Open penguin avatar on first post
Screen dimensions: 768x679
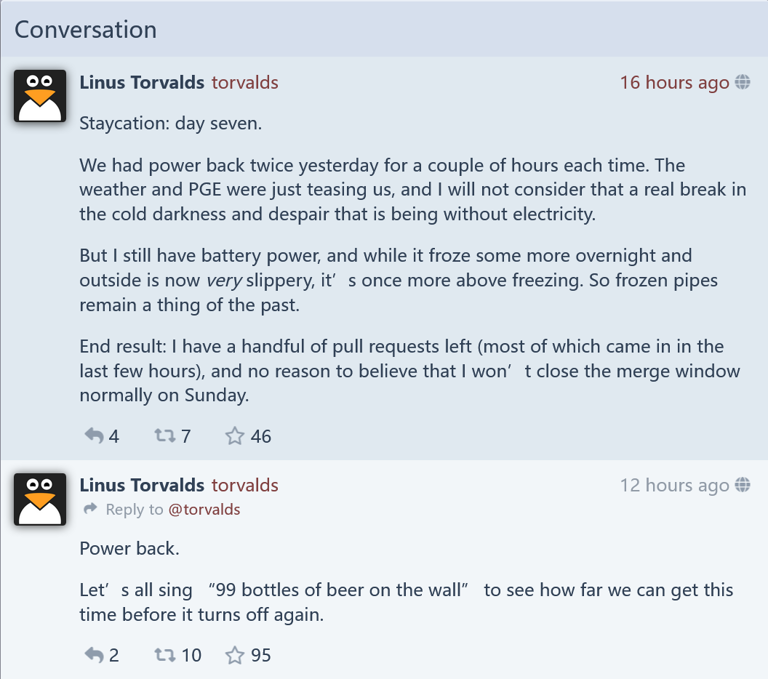40,96
